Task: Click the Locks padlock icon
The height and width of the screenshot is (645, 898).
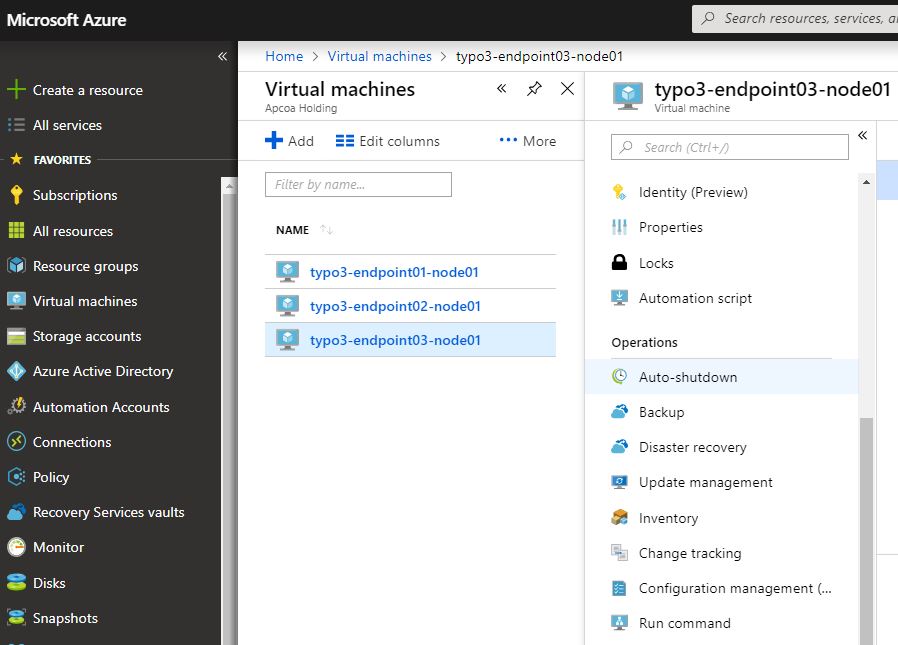Action: pyautogui.click(x=619, y=262)
